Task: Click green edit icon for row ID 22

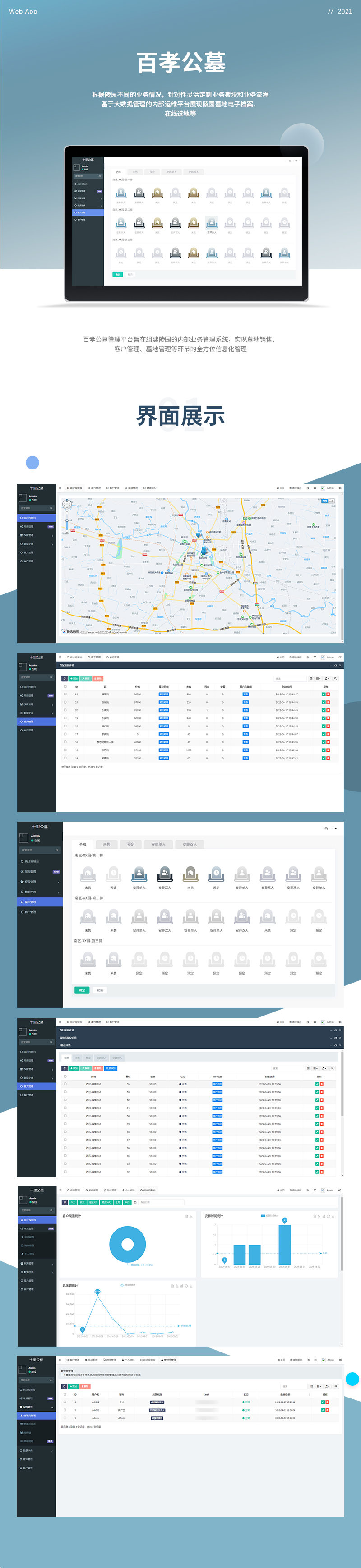Action: [x=323, y=694]
